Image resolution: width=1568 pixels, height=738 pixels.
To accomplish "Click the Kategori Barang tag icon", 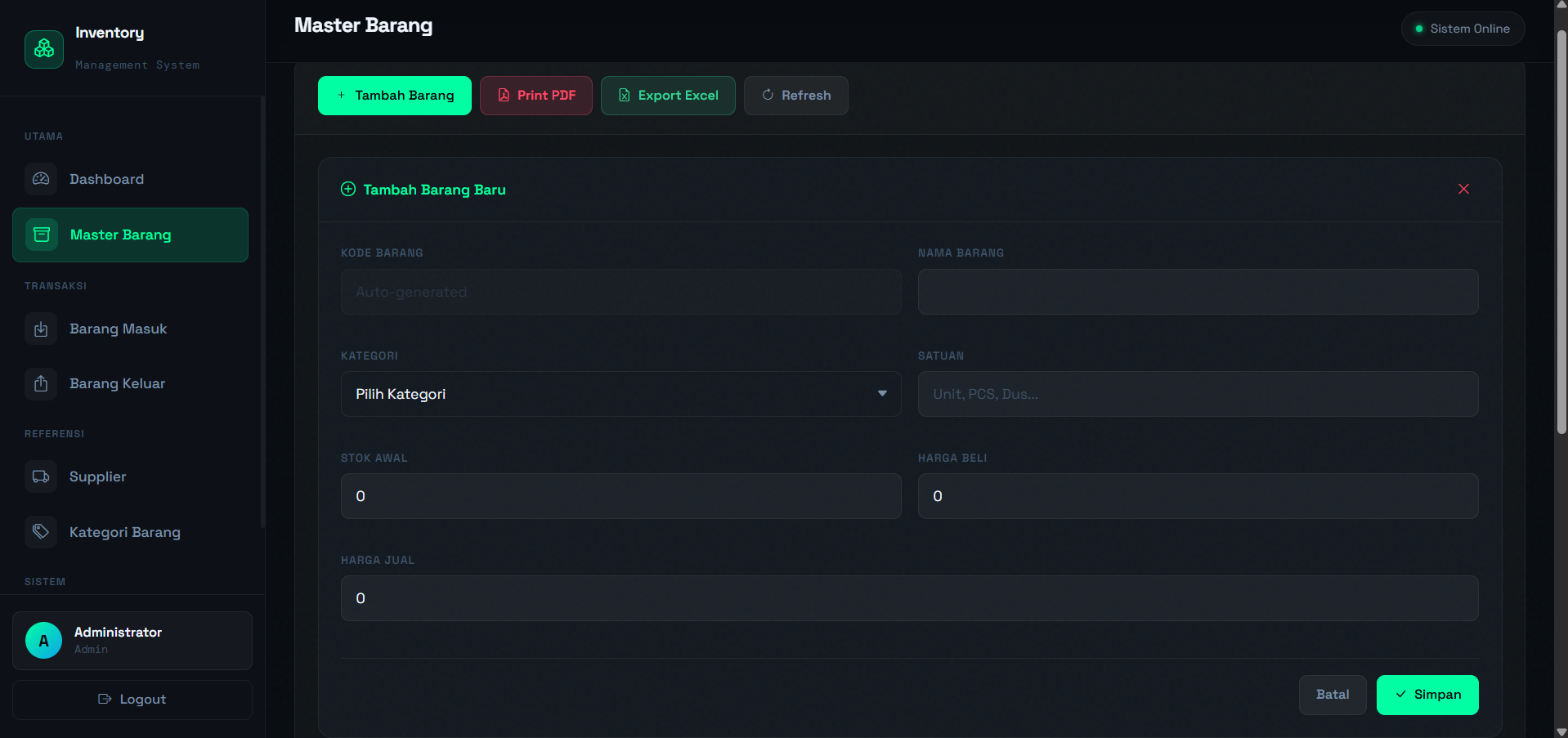I will point(41,532).
